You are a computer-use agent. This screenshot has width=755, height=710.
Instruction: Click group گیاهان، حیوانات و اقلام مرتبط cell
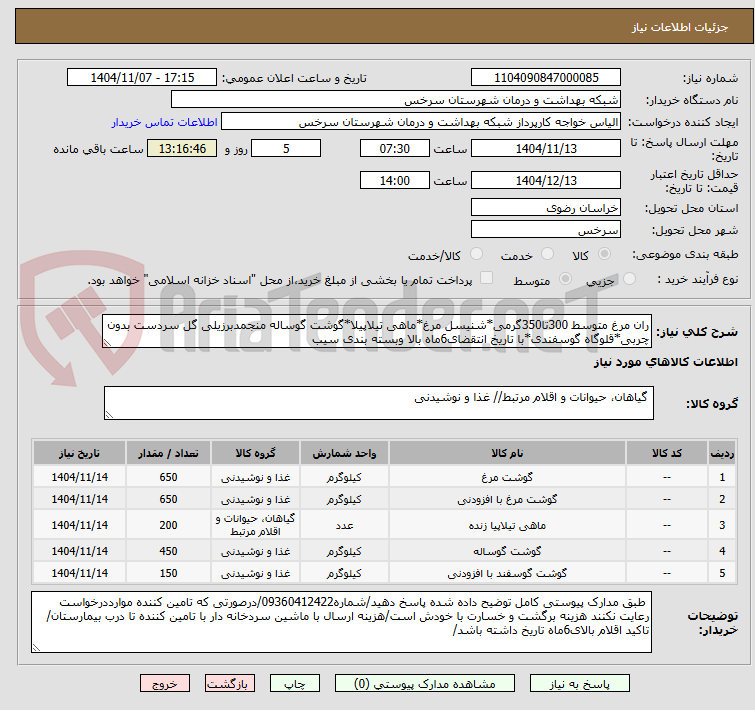pyautogui.click(x=255, y=525)
